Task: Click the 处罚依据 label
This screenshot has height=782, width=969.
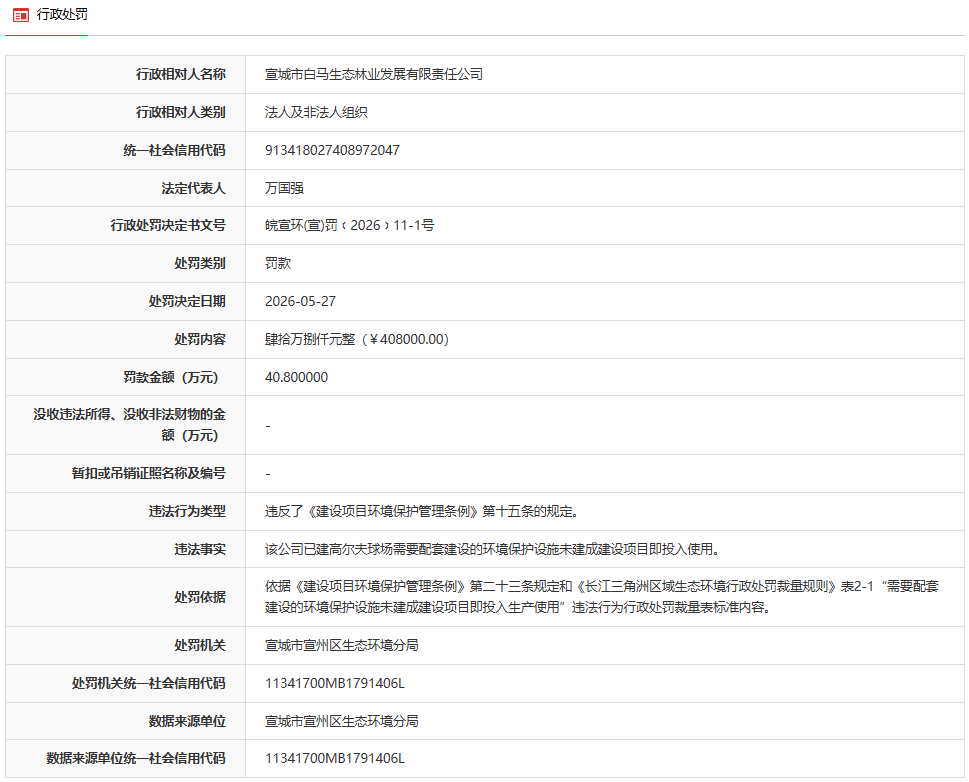Action: tap(200, 597)
